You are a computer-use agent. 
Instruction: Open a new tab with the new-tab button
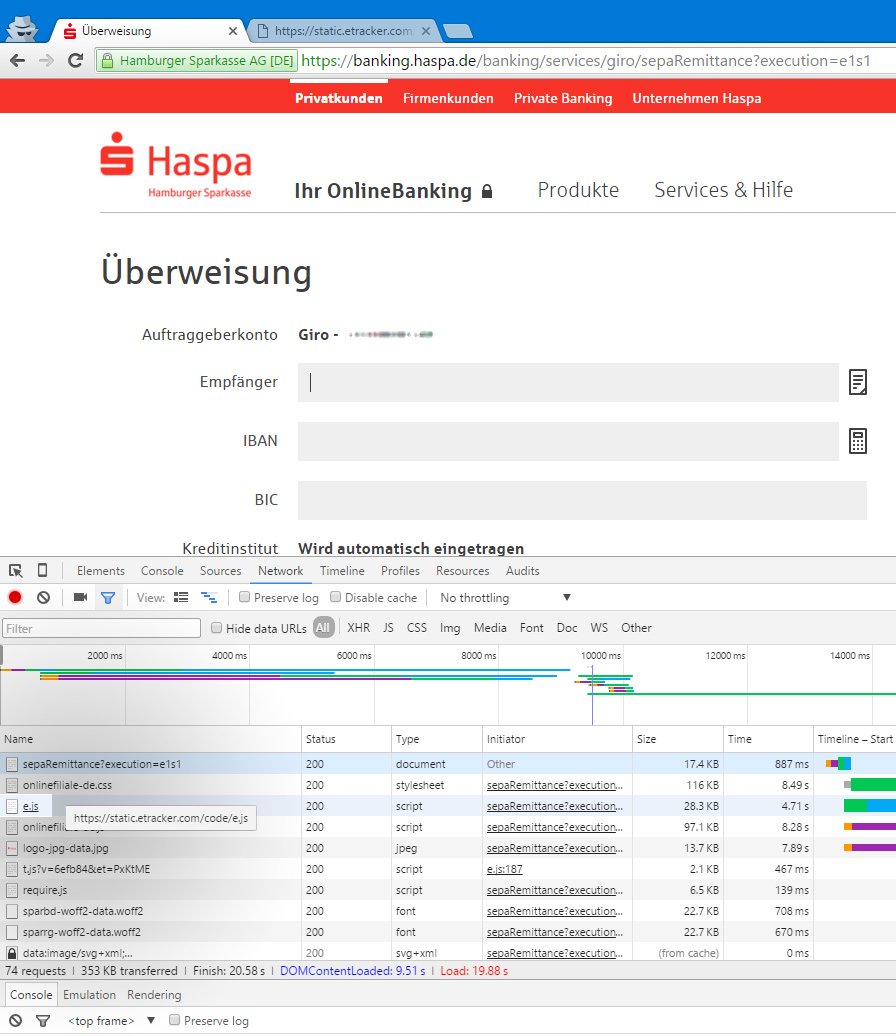click(x=457, y=31)
